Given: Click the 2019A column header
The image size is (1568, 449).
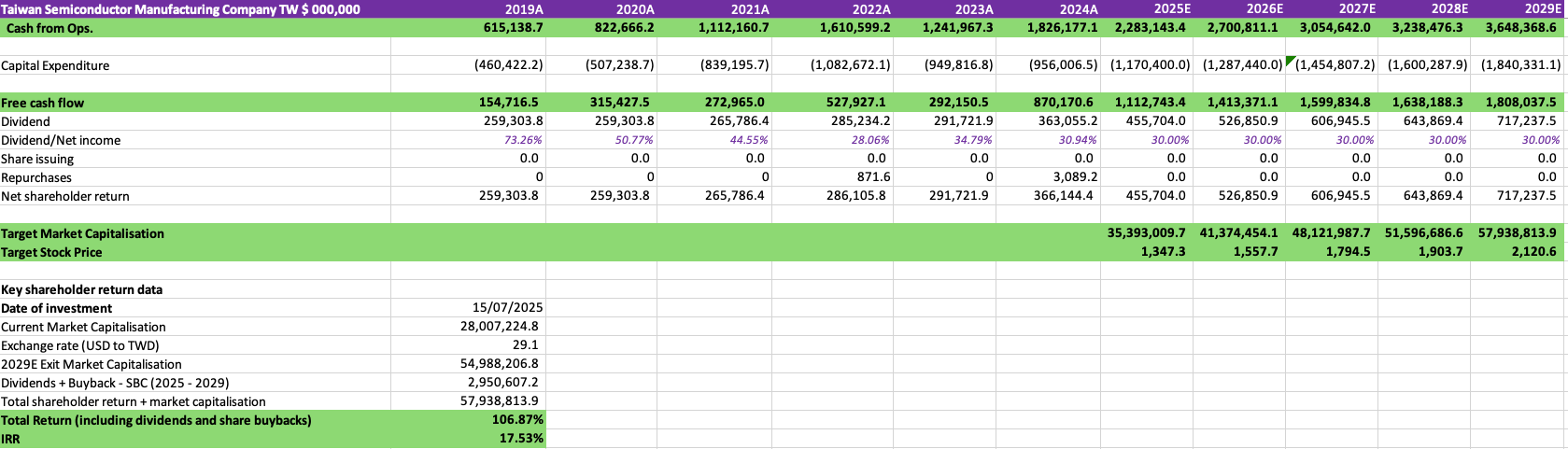Looking at the screenshot, I should pos(524,9).
